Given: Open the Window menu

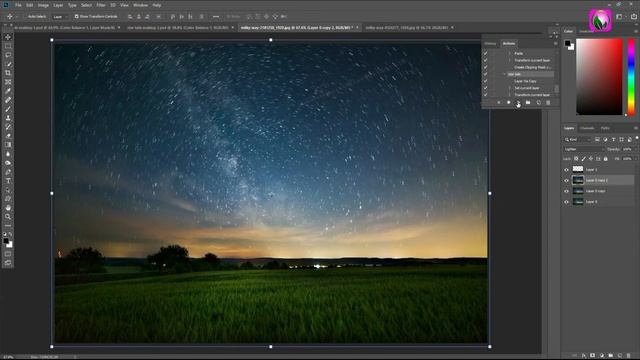Looking at the screenshot, I should [x=140, y=5].
